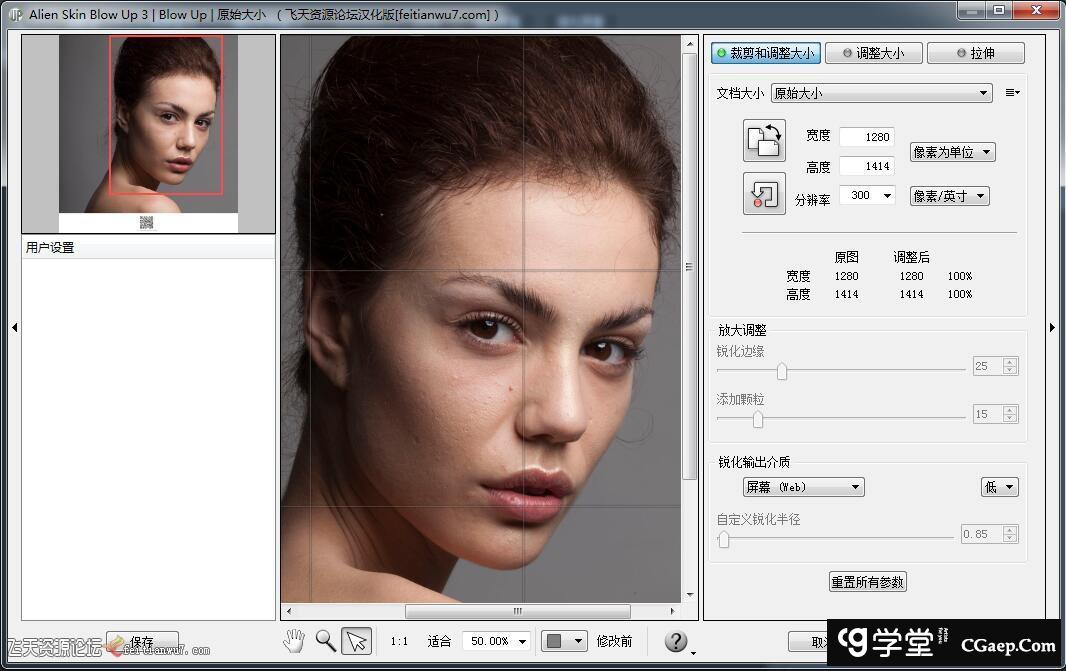Open the preview background color swatch dropdown
The image size is (1066, 671).
563,641
